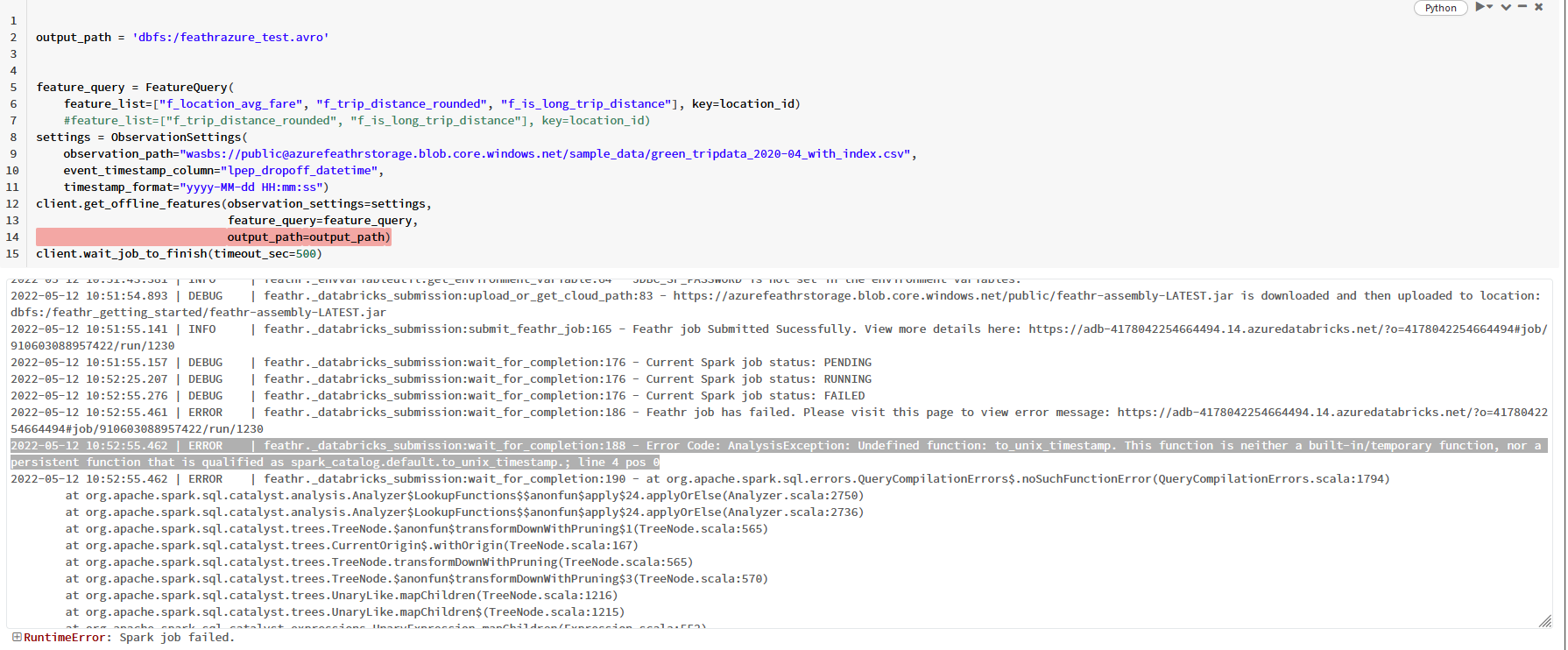1568x650 pixels.
Task: Delete the cell with the X icon
Action: coord(1539,7)
